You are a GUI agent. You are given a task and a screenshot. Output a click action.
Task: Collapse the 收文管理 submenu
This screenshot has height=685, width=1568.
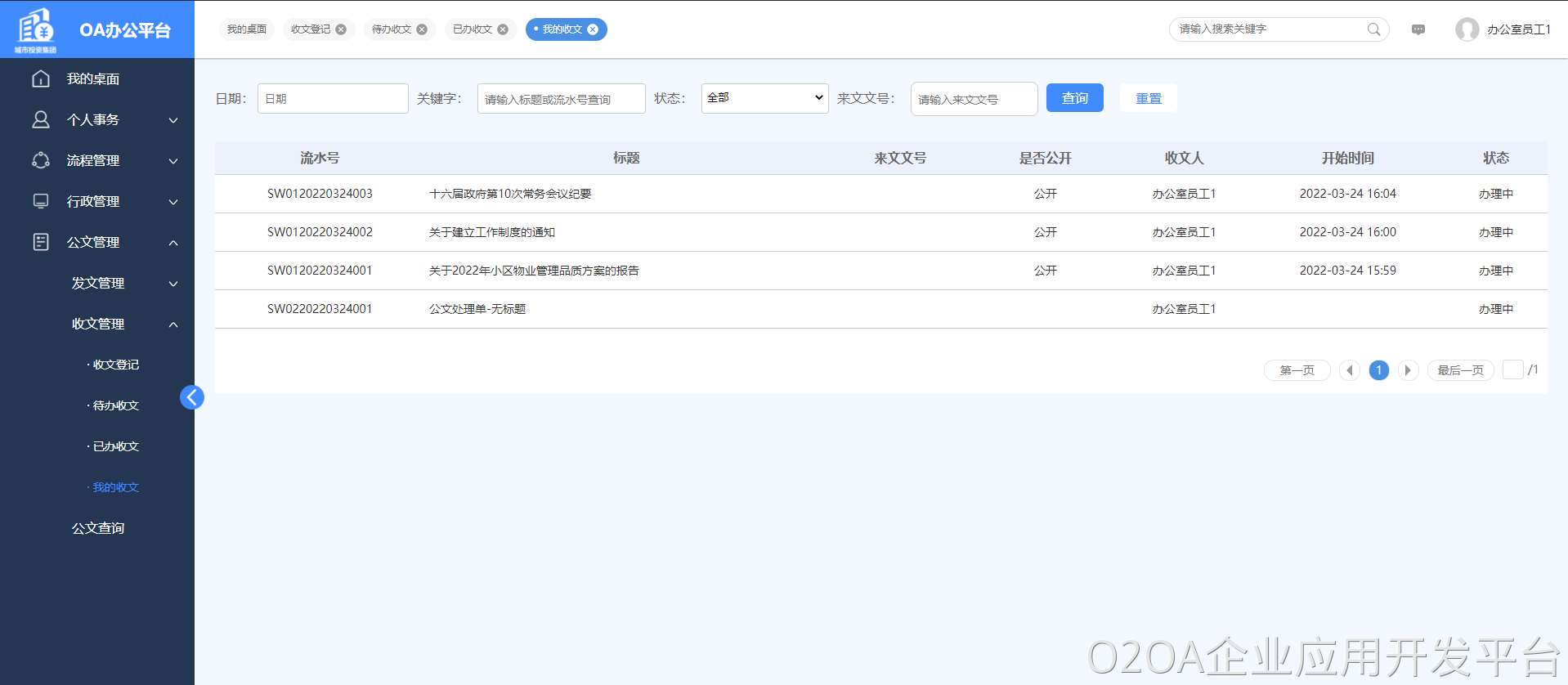(x=172, y=325)
